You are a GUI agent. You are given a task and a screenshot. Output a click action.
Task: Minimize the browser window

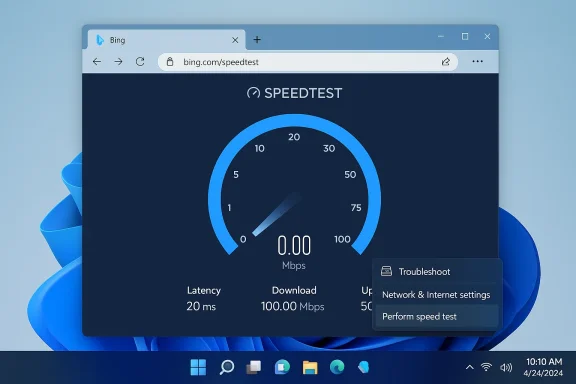pyautogui.click(x=441, y=36)
